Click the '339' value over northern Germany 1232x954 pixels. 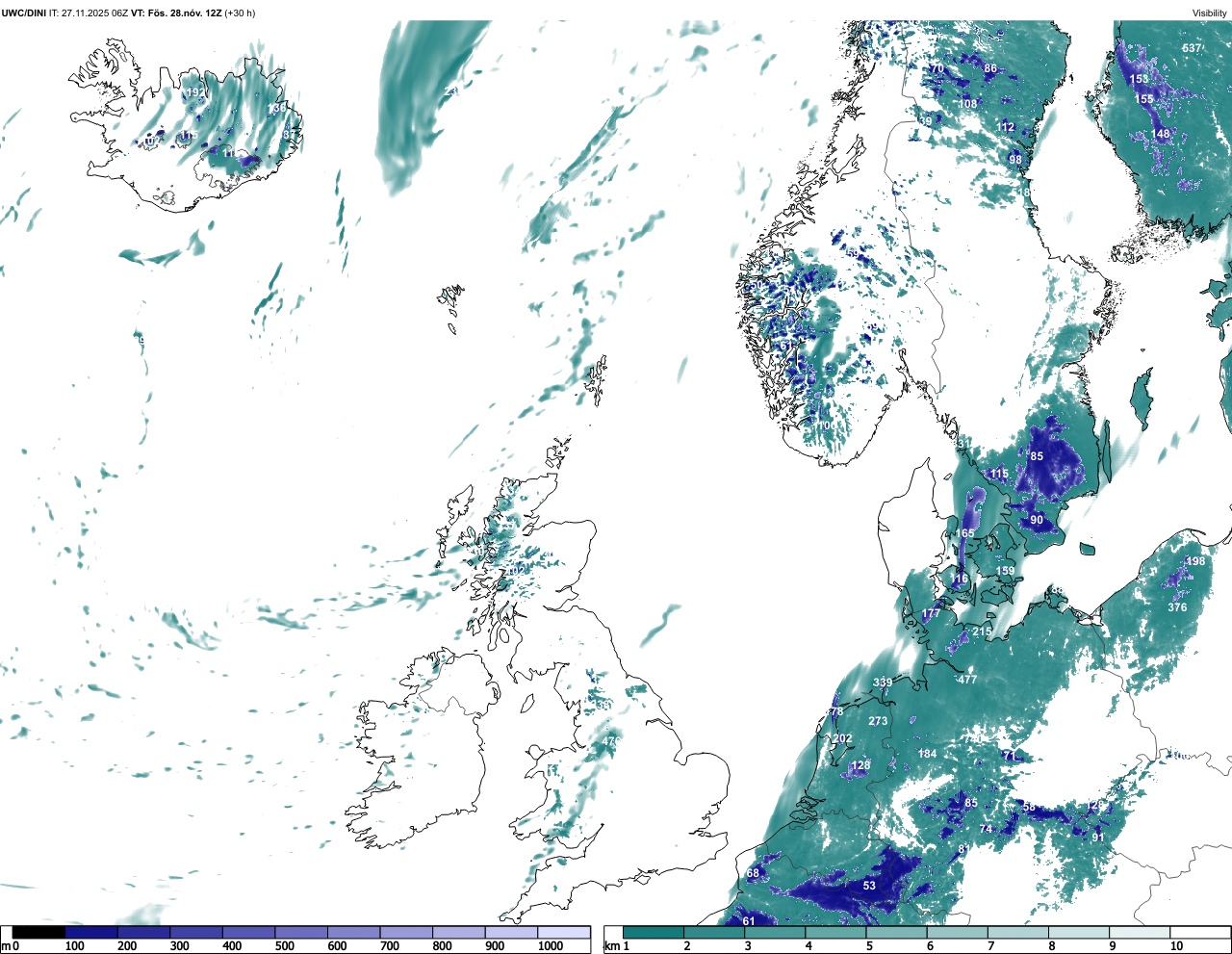tap(883, 683)
